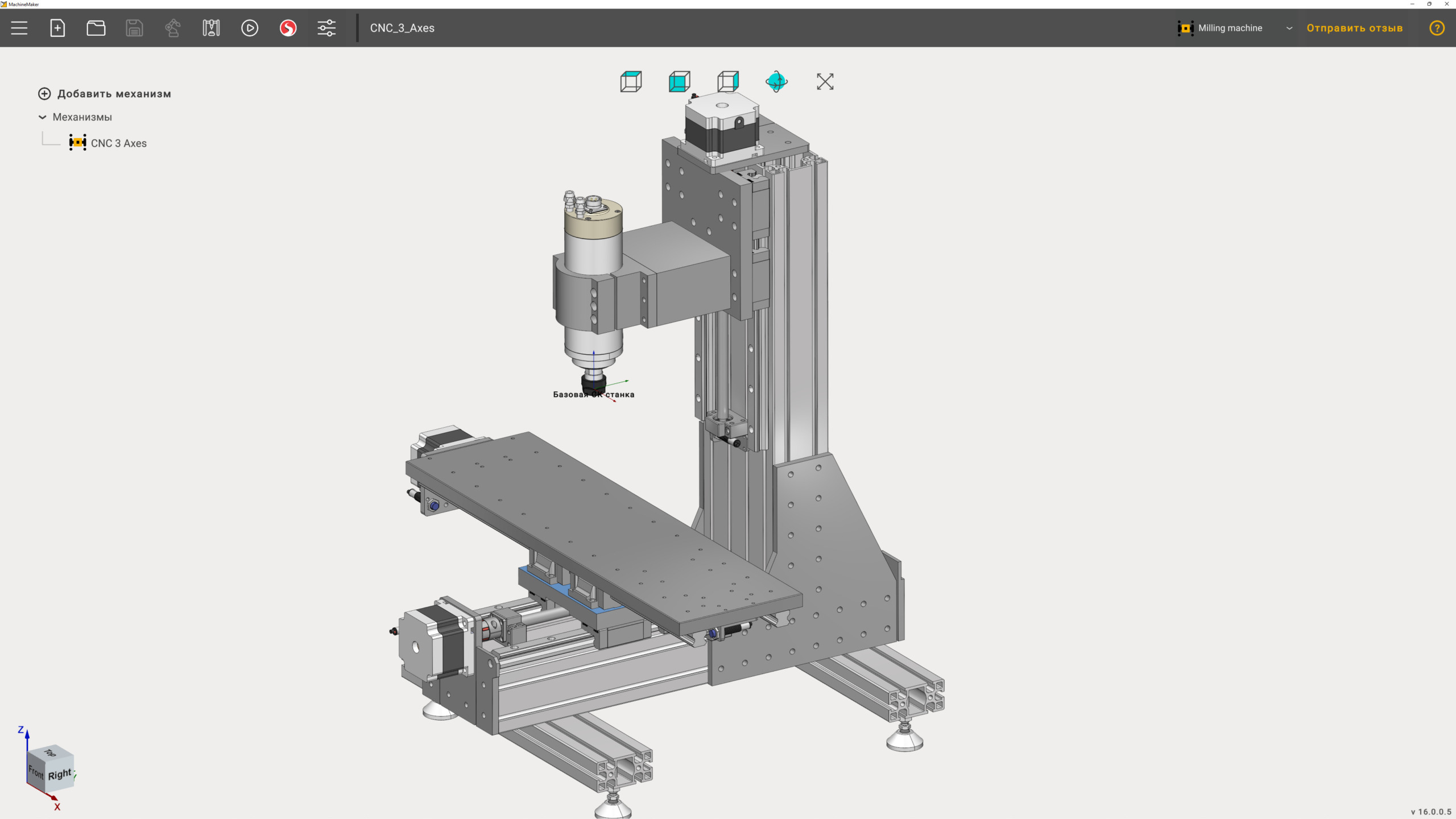The width and height of the screenshot is (1456, 819).
Task: Click the robot arm mechanism icon
Action: pos(172,28)
